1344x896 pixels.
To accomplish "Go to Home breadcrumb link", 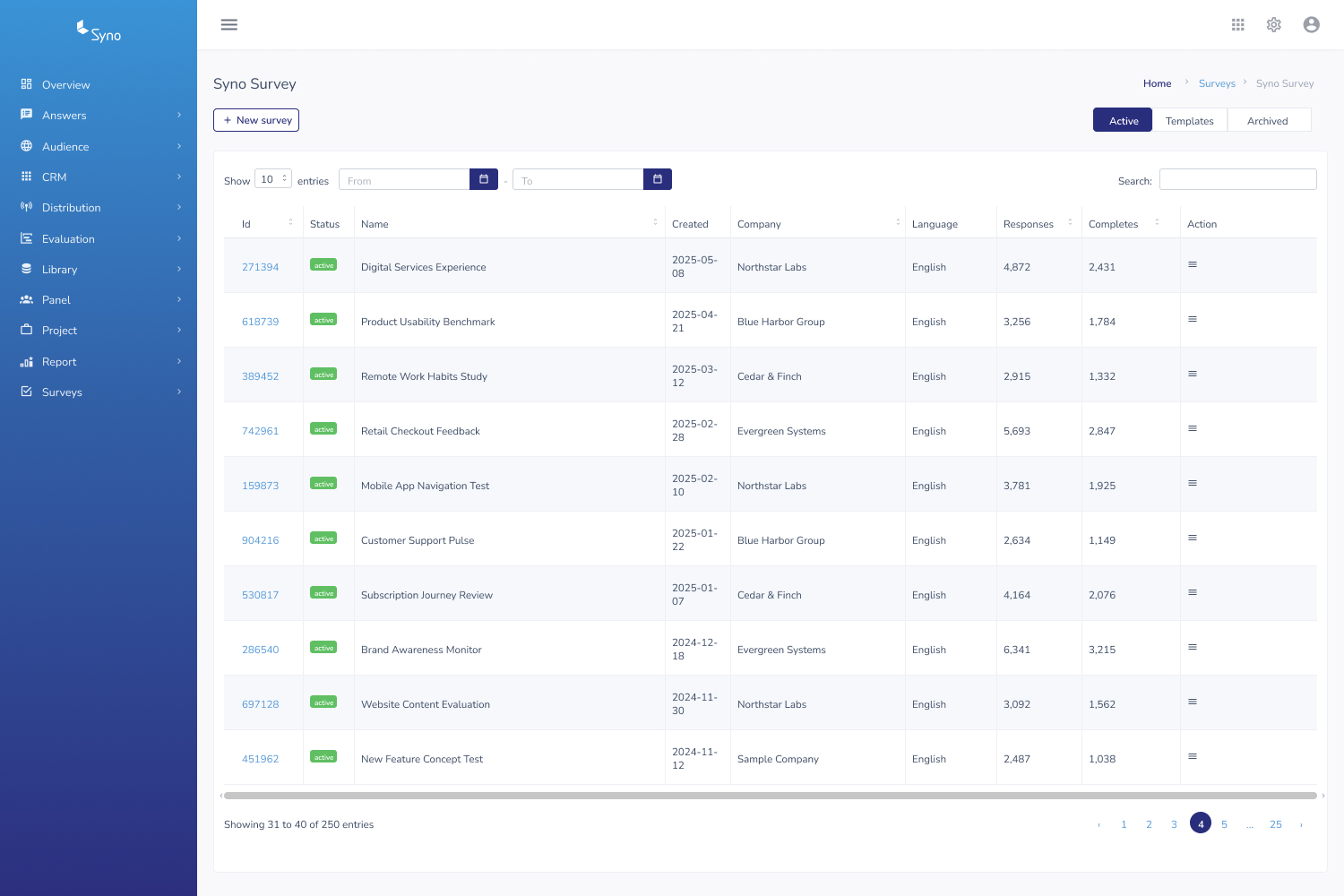I will (1157, 83).
